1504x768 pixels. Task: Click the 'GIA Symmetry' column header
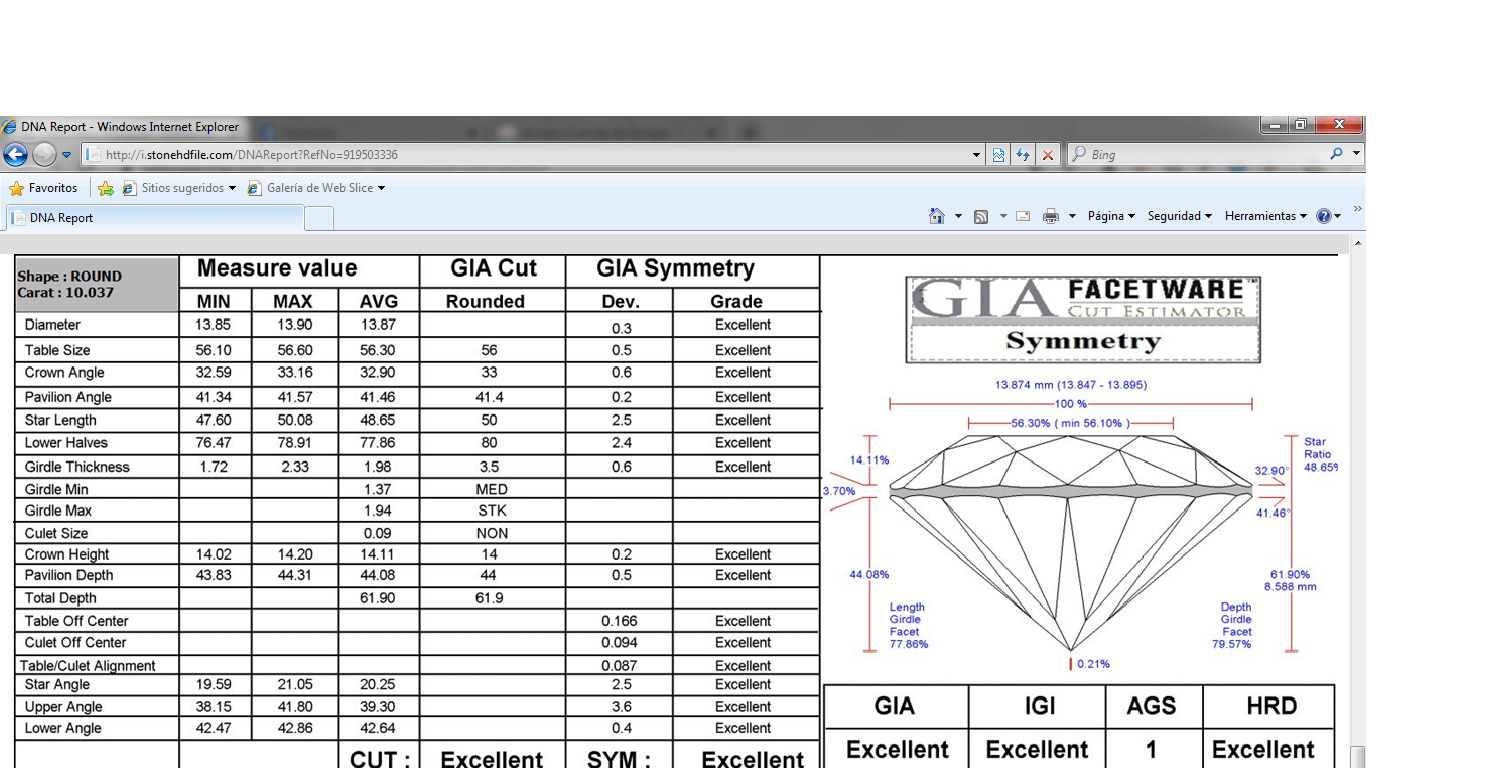point(675,269)
